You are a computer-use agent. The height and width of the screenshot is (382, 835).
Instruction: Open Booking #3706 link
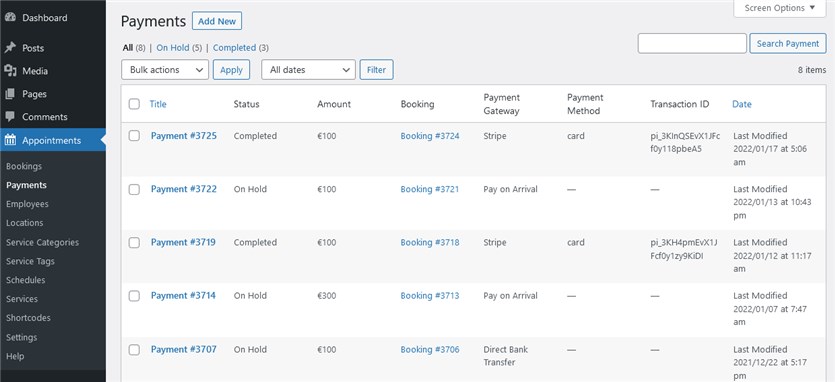coord(430,350)
